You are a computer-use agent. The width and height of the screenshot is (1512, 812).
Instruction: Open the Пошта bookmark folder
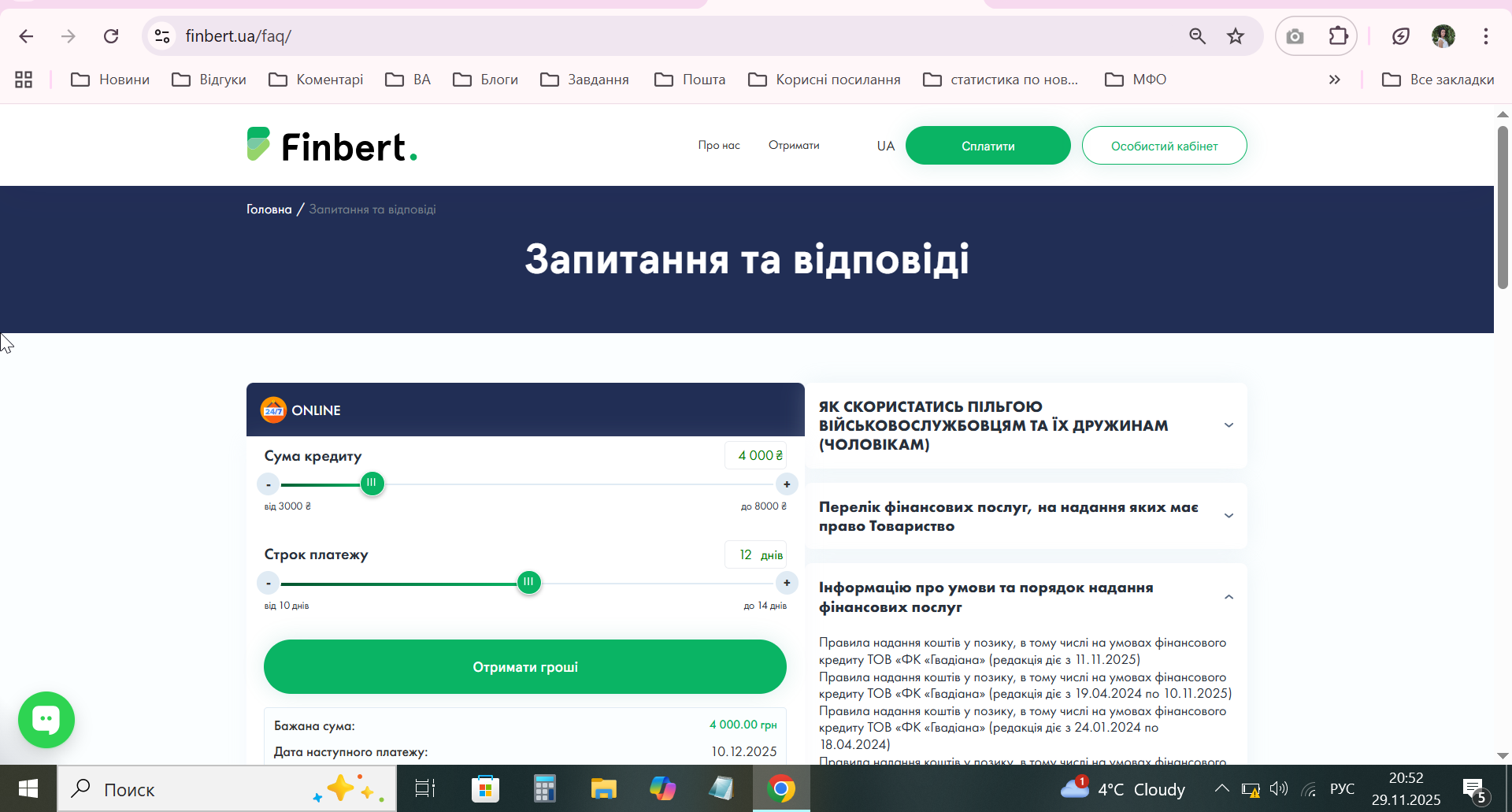(690, 80)
